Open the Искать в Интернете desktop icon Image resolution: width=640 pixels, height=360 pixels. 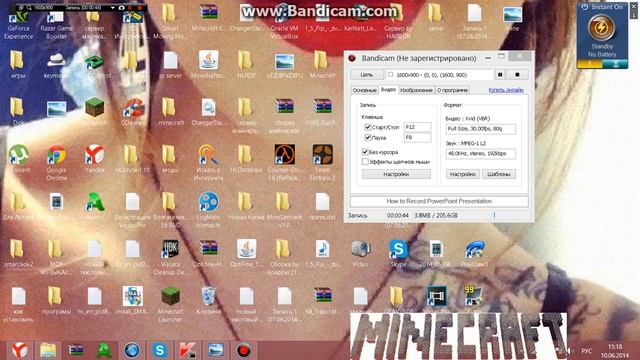(208, 162)
